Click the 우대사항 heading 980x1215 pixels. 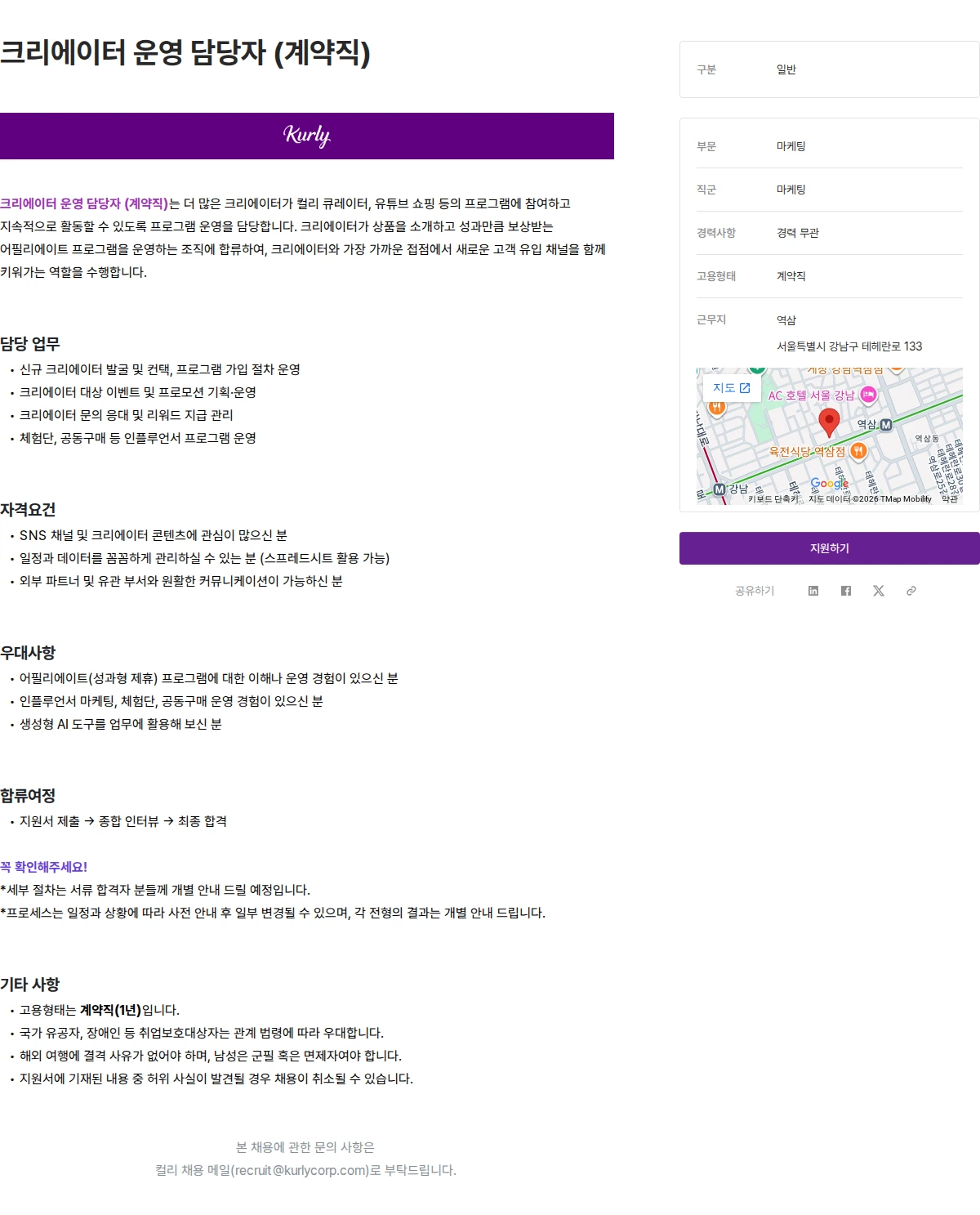(28, 653)
